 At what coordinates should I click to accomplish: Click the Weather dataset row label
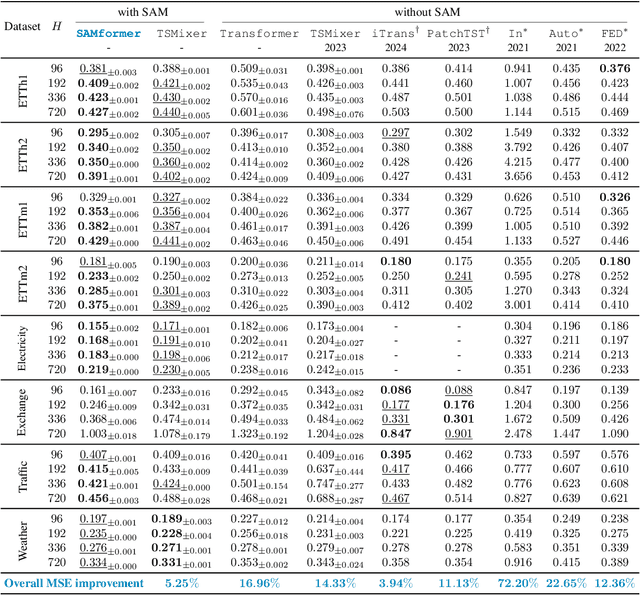pyautogui.click(x=23, y=540)
